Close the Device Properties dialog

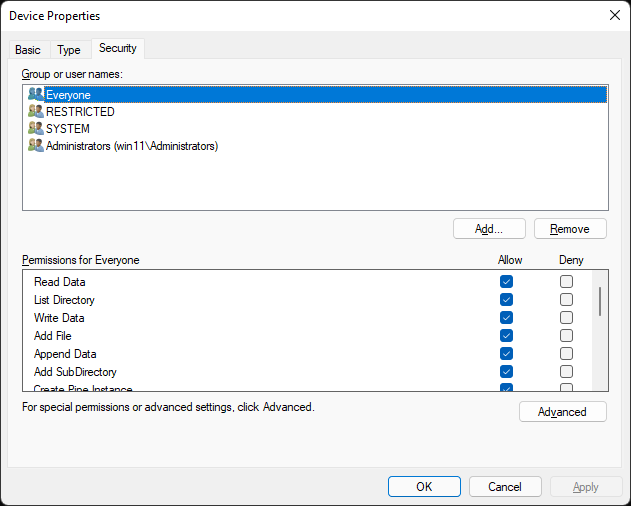point(615,15)
